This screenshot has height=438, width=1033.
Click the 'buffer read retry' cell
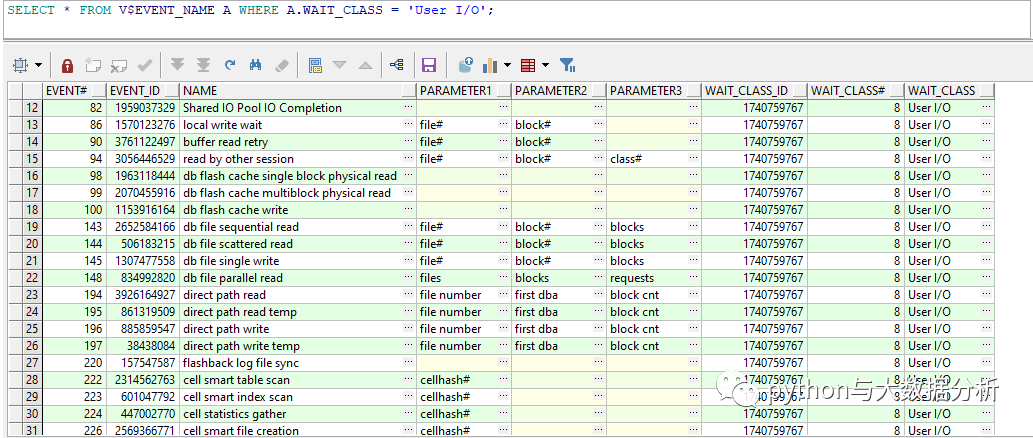point(298,142)
